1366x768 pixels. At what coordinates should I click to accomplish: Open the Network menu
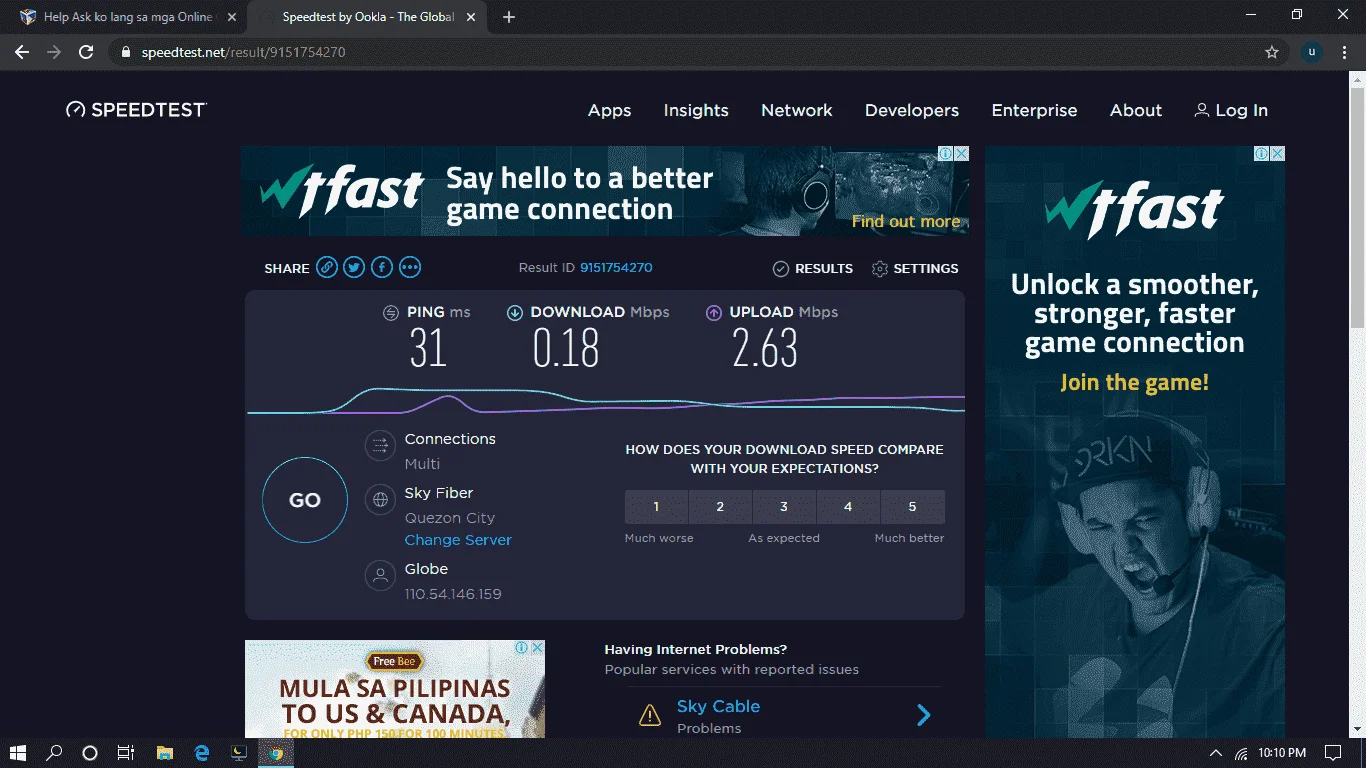(x=797, y=110)
